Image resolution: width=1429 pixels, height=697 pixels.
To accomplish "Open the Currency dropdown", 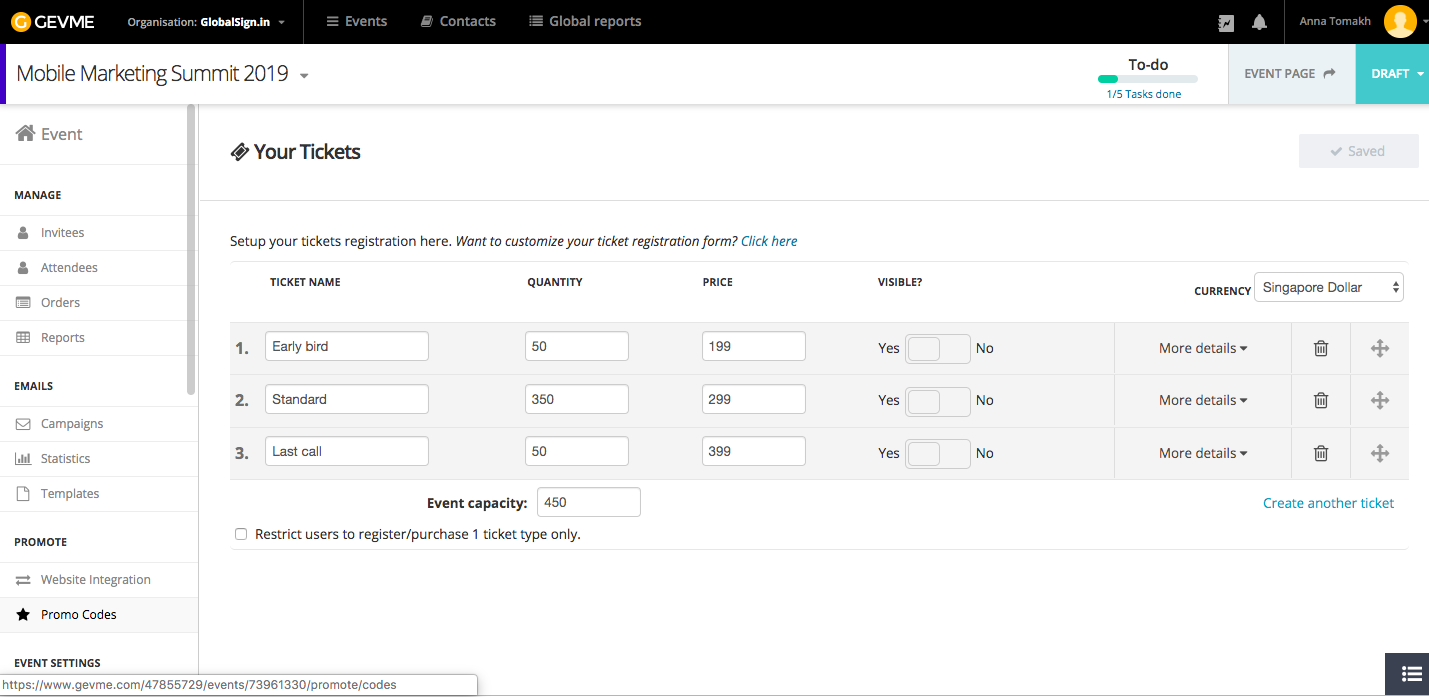I will 1328,287.
